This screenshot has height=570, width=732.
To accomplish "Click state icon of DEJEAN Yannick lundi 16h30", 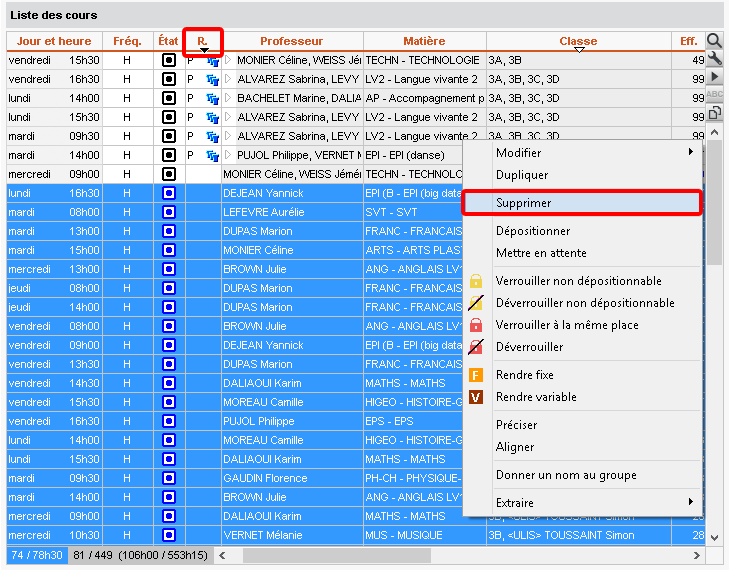I will click(169, 193).
